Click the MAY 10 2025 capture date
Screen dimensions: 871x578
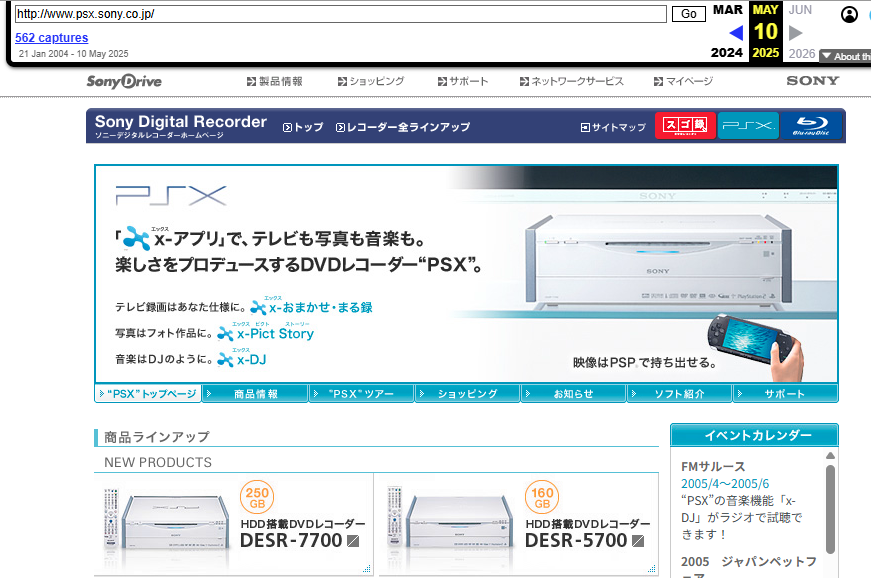pyautogui.click(x=765, y=31)
